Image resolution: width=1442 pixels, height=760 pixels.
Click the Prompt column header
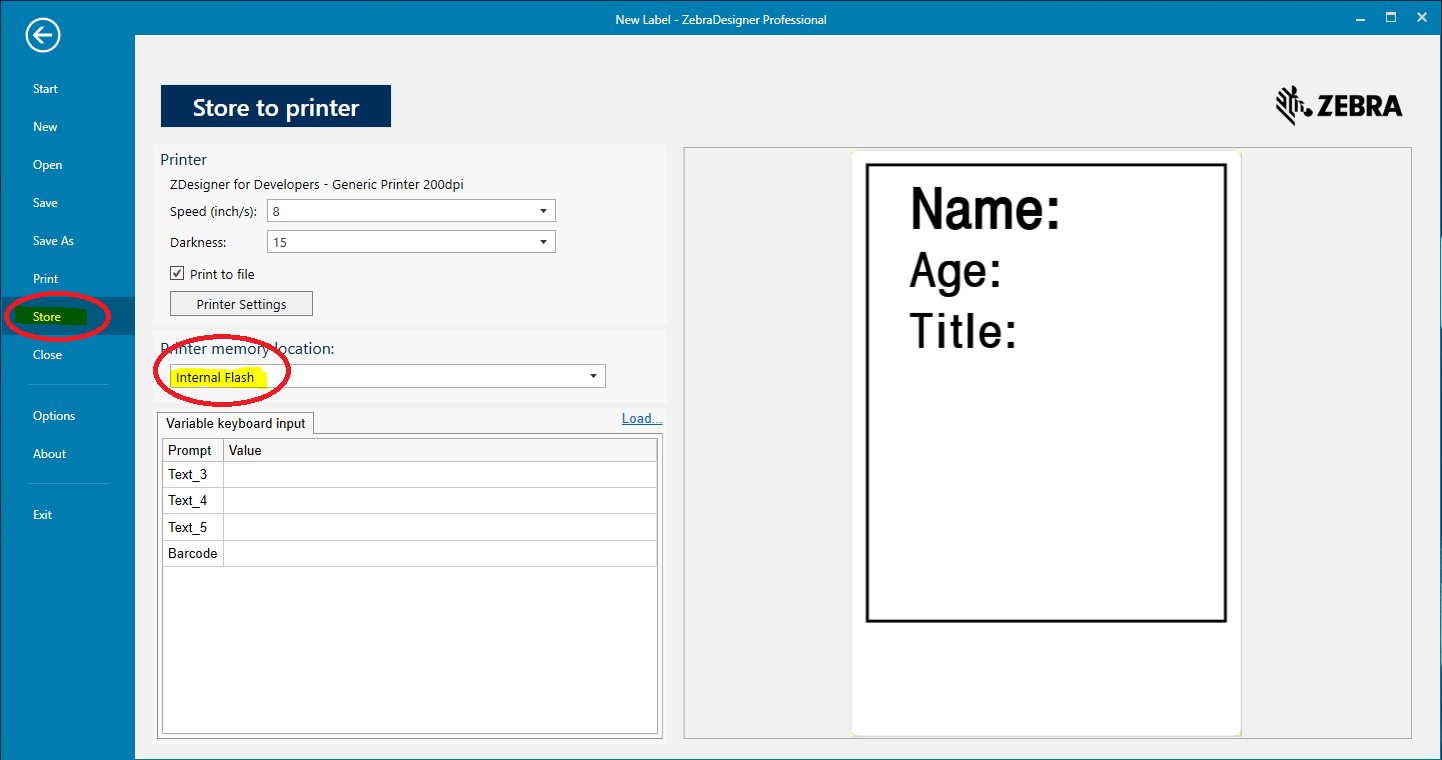(x=193, y=450)
